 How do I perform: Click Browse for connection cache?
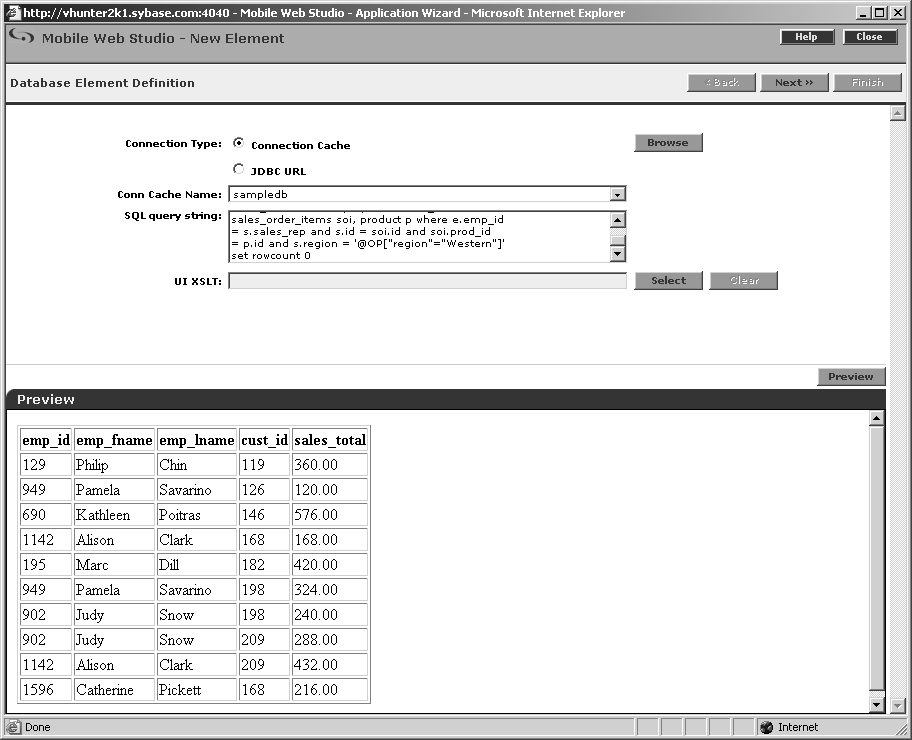pos(668,143)
